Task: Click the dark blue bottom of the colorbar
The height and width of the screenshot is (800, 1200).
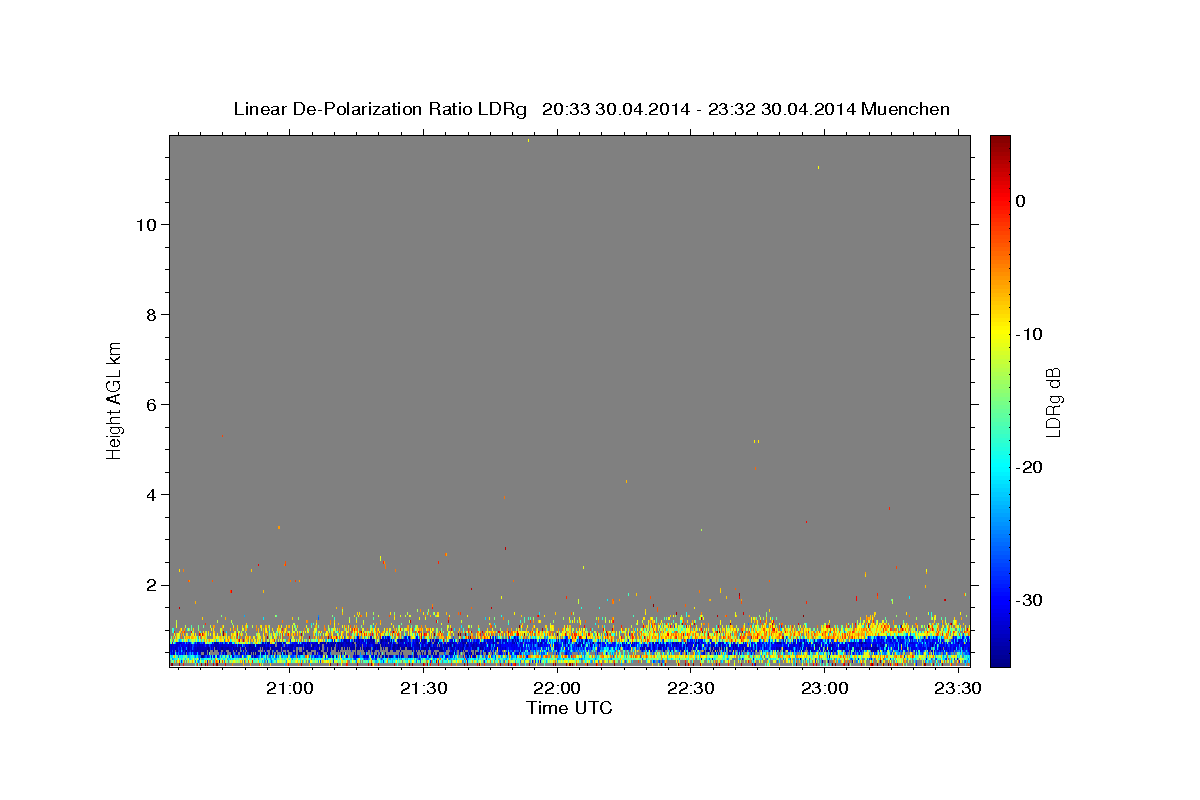Action: 1000,655
